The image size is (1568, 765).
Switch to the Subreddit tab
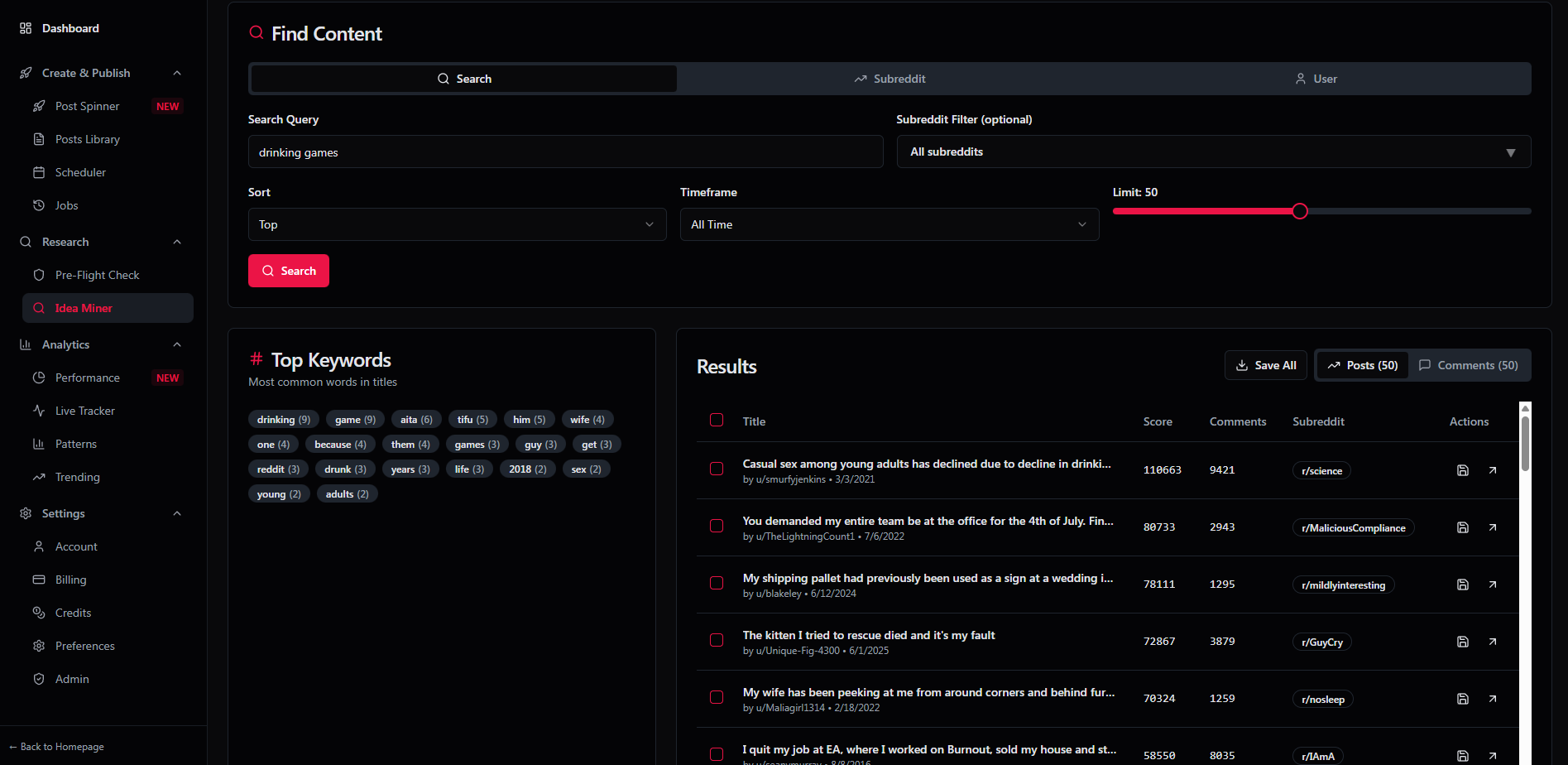pyautogui.click(x=889, y=79)
